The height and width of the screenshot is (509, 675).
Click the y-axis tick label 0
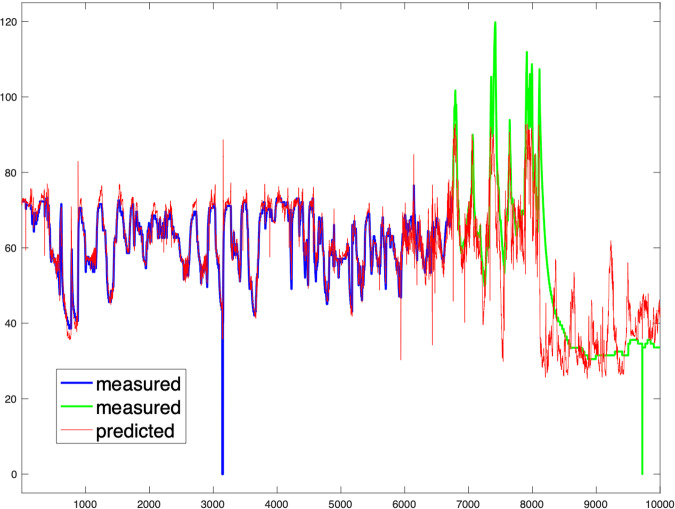pos(14,474)
